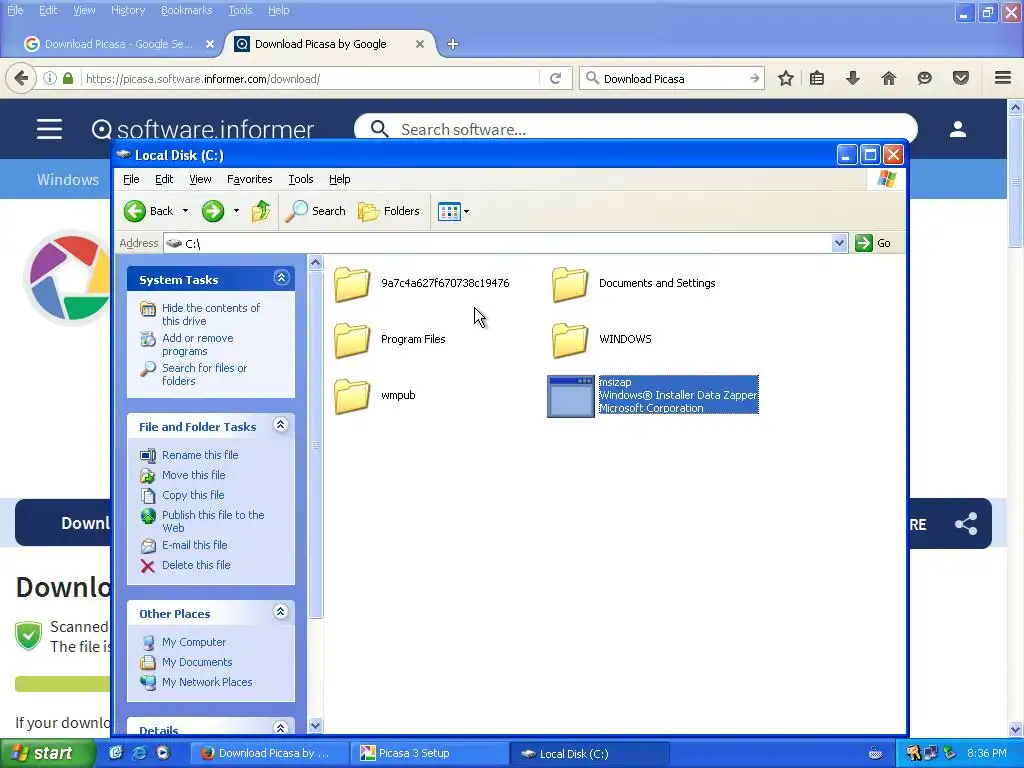The image size is (1024, 768).
Task: Bookmark this page with the star icon
Action: 786,78
